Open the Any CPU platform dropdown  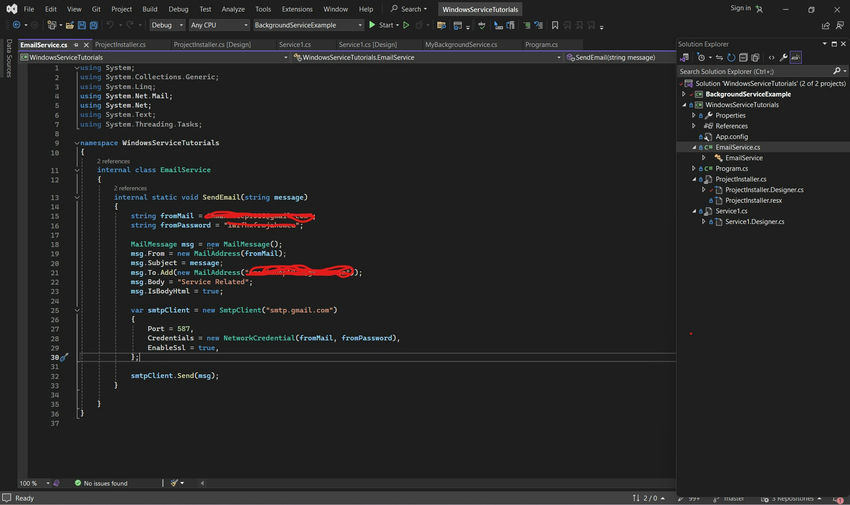tap(217, 24)
